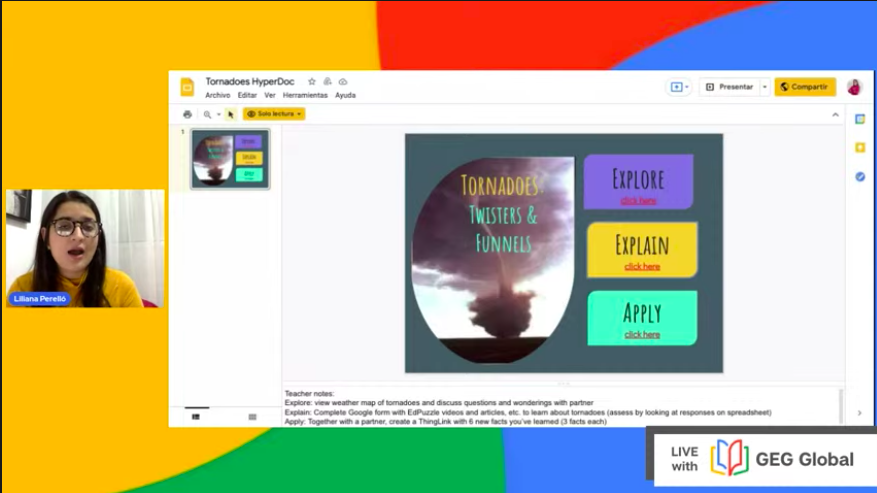Expand the side panel arrow

[860, 413]
